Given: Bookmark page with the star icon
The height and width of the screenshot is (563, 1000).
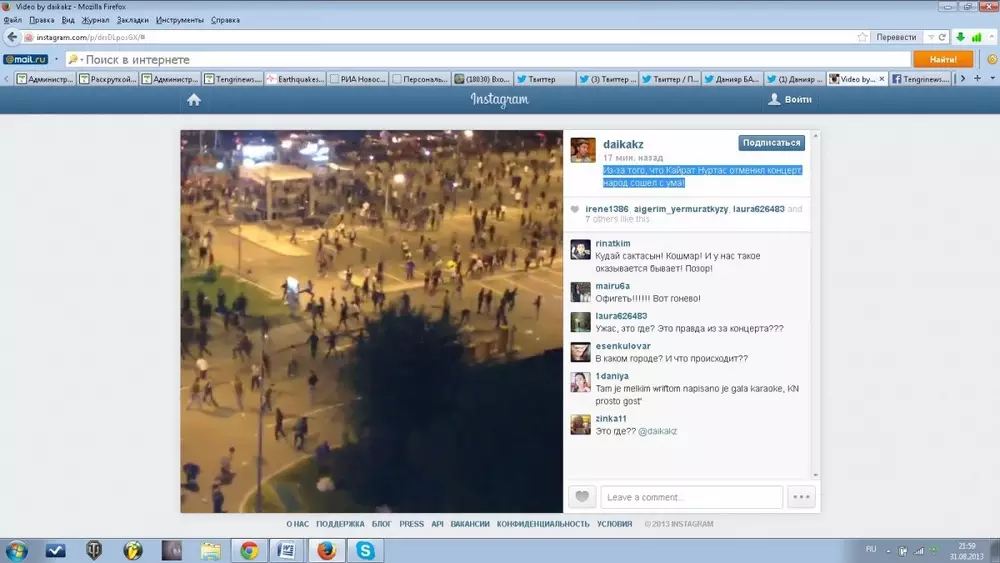Looking at the screenshot, I should coord(862,37).
